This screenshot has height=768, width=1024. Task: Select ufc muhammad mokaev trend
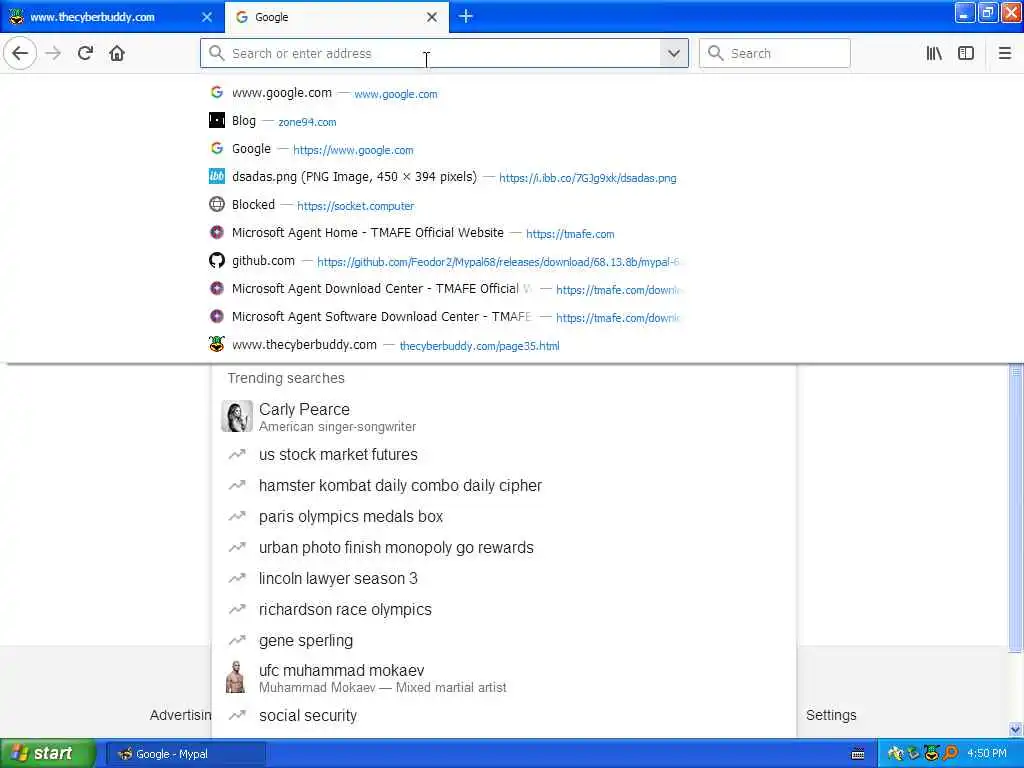pos(504,677)
